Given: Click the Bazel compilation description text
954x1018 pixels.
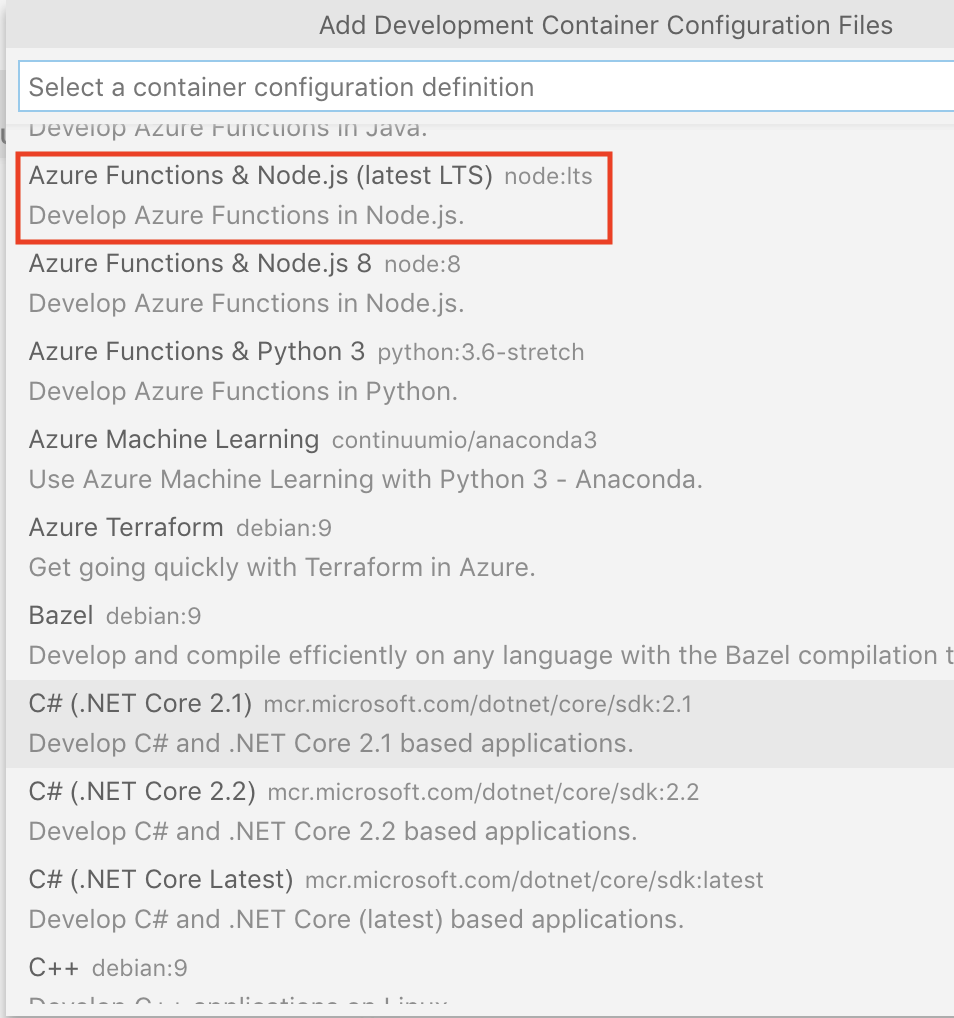Looking at the screenshot, I should pos(490,656).
